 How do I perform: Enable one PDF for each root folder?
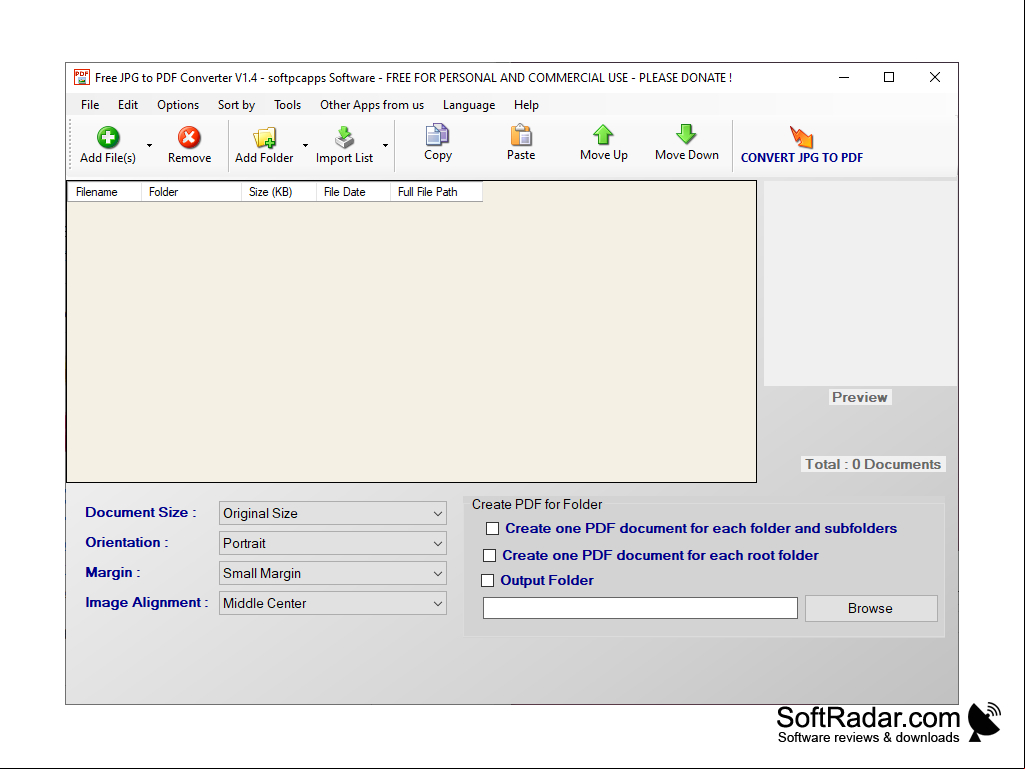point(489,556)
